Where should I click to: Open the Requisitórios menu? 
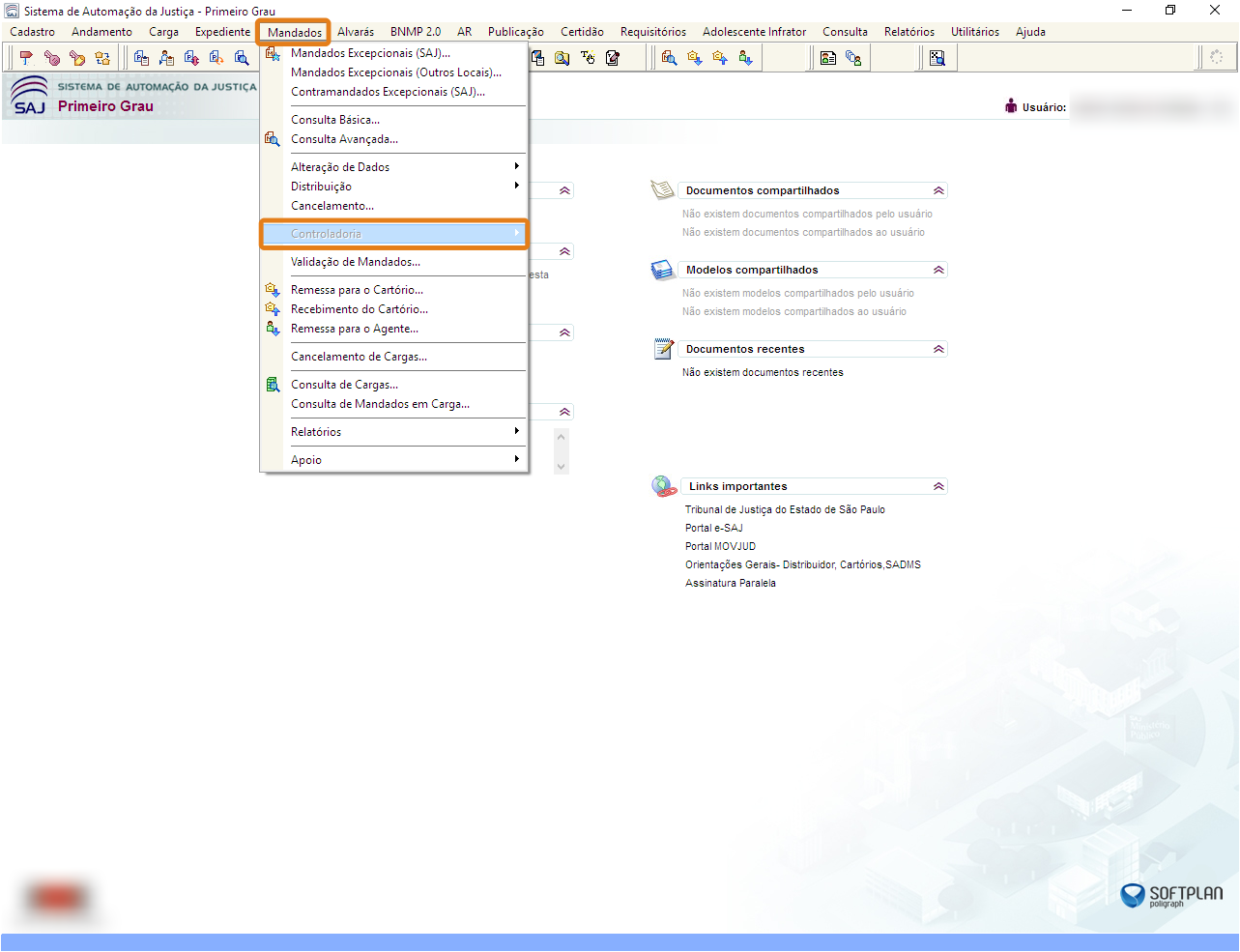653,32
